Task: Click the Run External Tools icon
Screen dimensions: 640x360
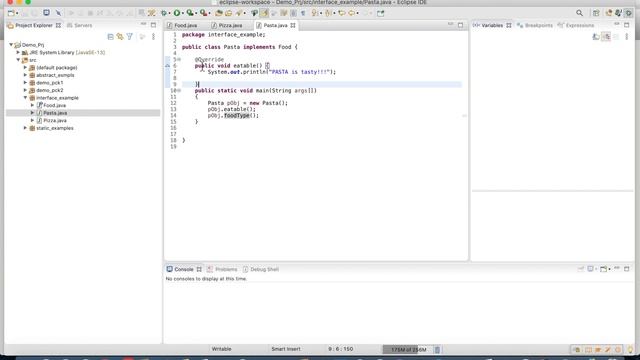Action: (x=203, y=13)
